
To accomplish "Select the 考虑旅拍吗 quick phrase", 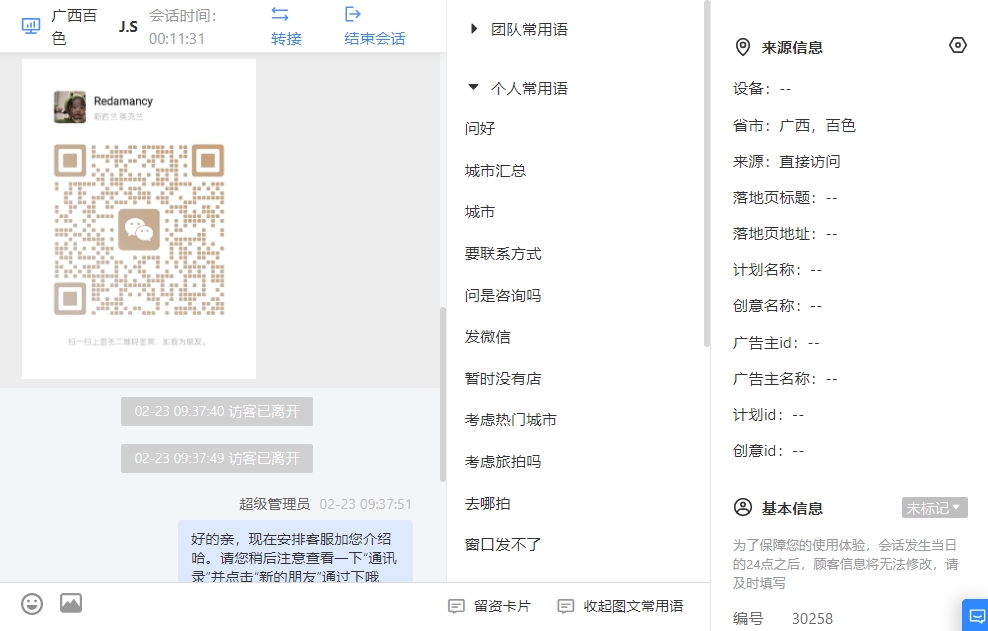I will (x=502, y=462).
